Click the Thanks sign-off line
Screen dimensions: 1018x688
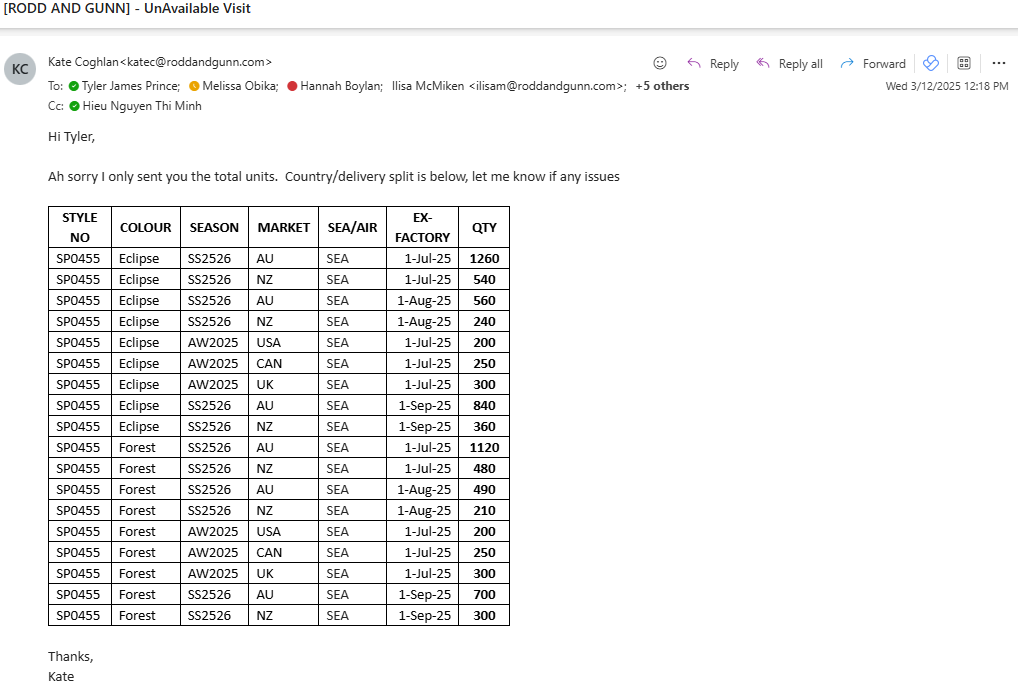[71, 656]
